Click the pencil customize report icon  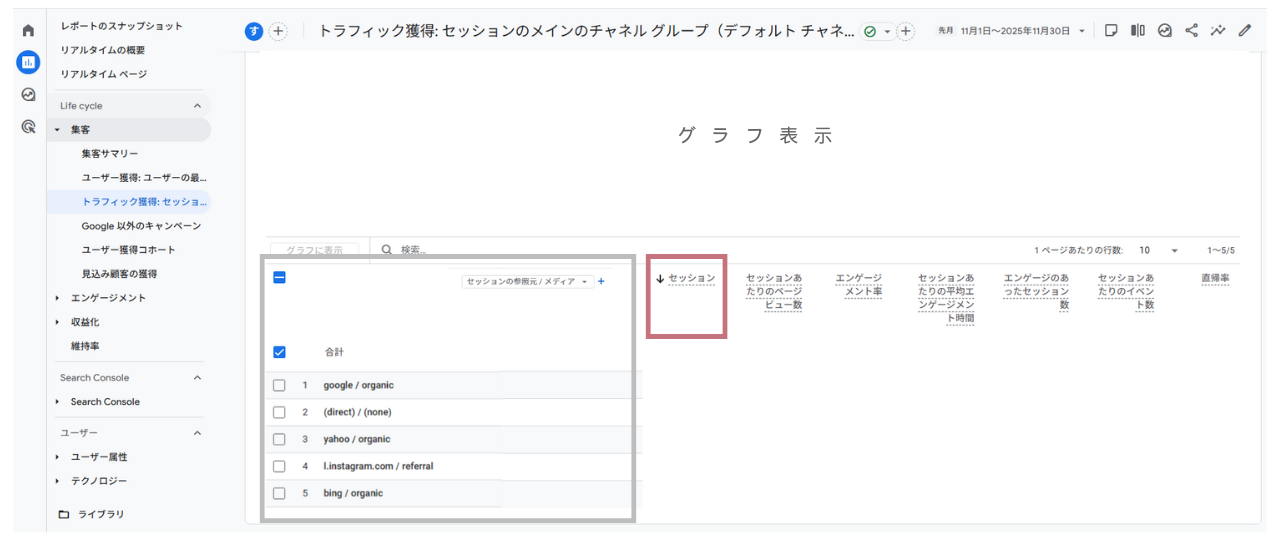click(x=1244, y=31)
